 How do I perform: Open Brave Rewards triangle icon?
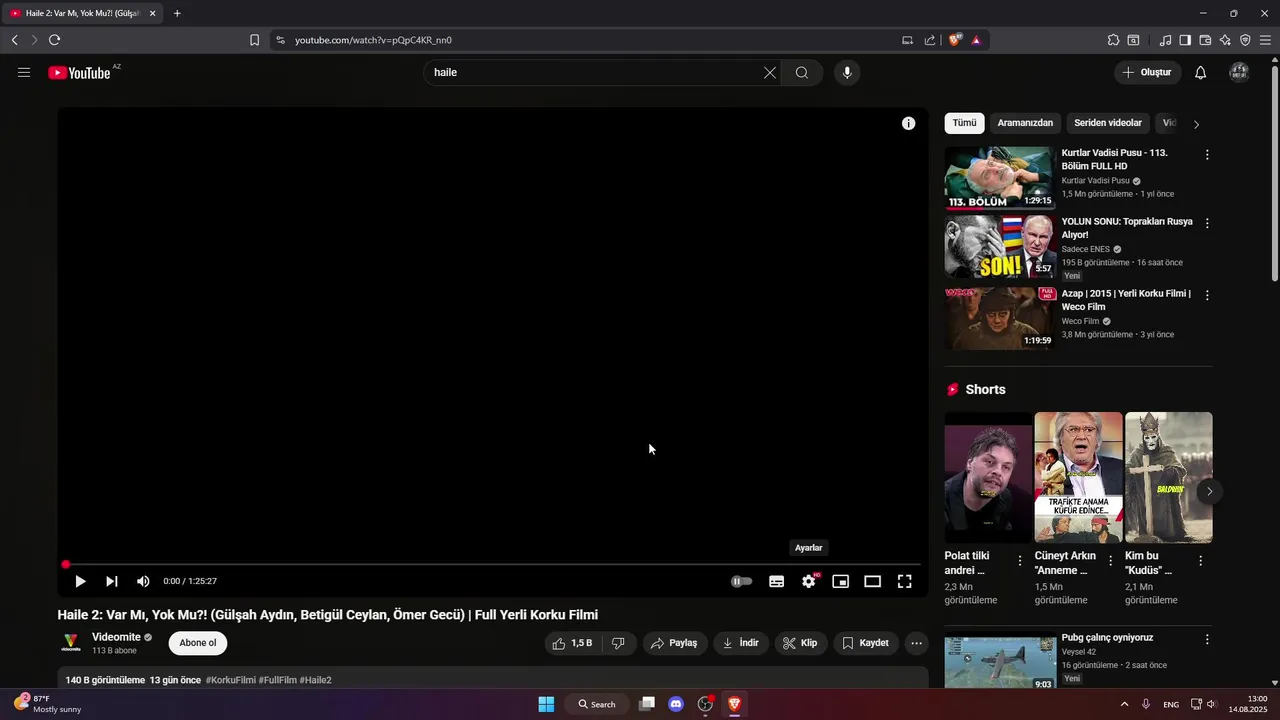click(976, 40)
